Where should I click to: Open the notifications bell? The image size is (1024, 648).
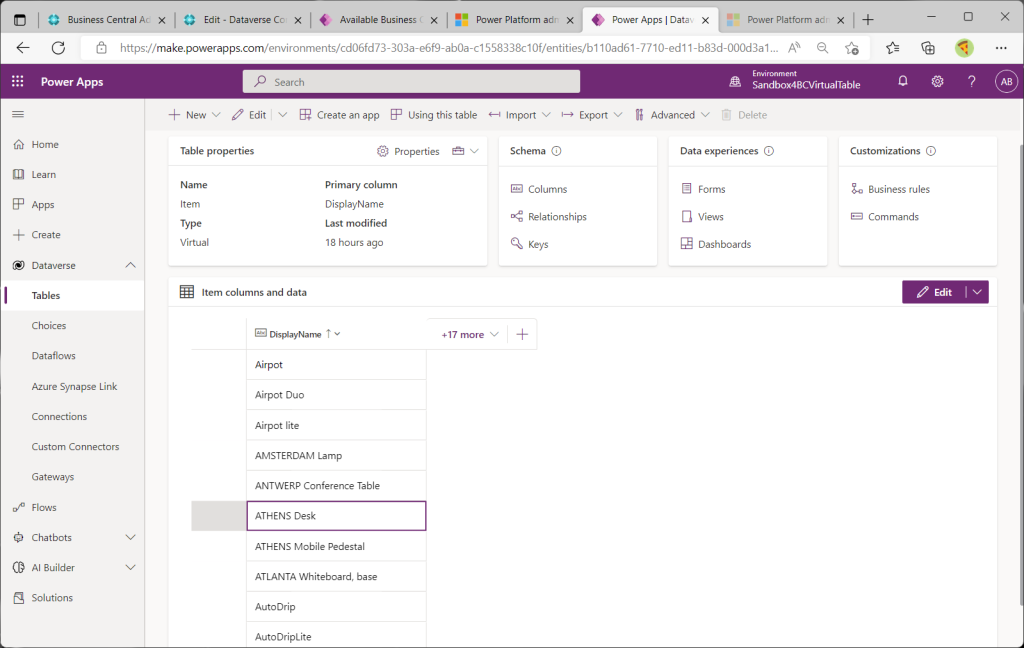903,82
